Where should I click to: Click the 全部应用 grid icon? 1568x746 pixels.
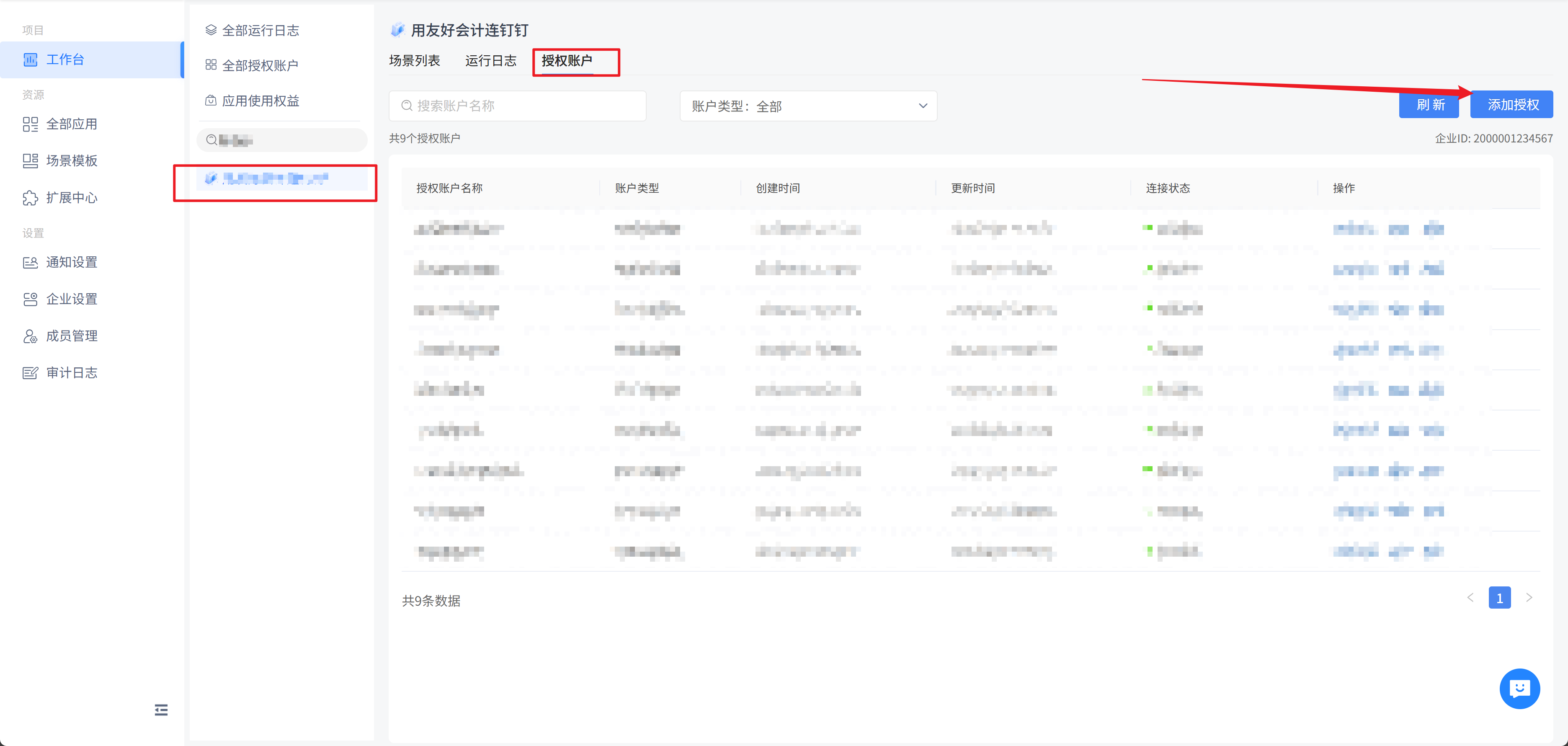[30, 124]
